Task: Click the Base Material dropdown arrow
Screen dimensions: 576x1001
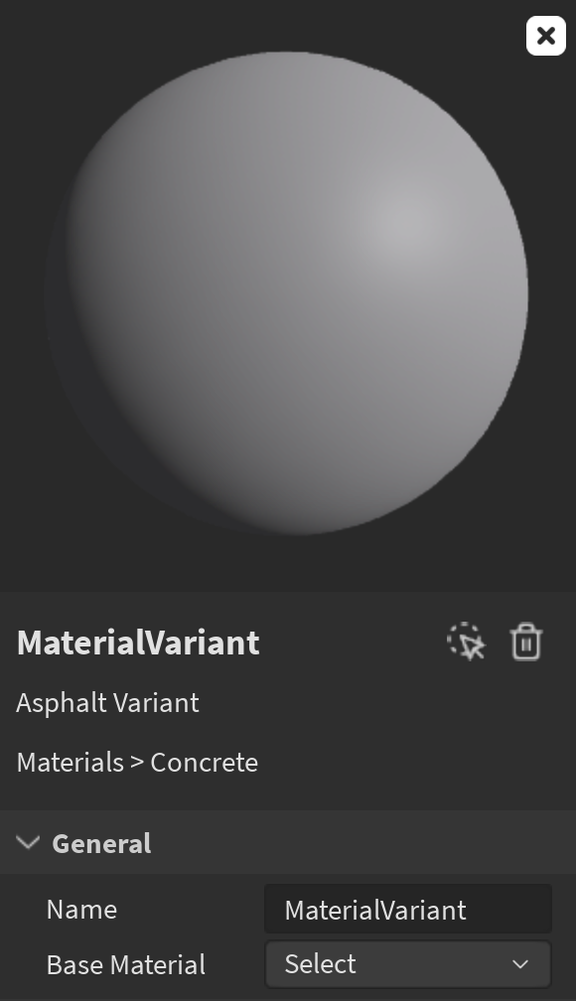Action: click(x=520, y=964)
